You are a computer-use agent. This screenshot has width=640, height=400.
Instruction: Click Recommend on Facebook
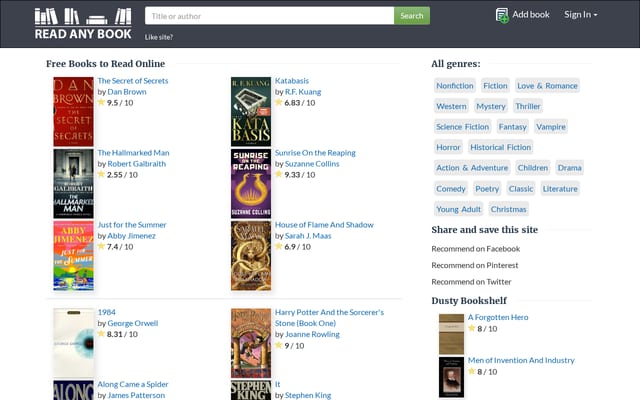tap(476, 249)
